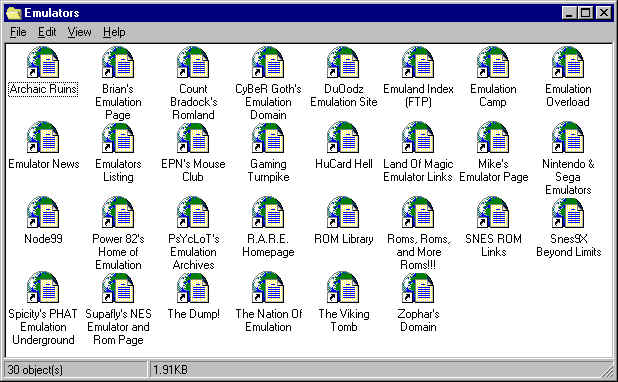The width and height of the screenshot is (618, 382).
Task: Click the ROM Library shortcut icon
Action: point(343,212)
